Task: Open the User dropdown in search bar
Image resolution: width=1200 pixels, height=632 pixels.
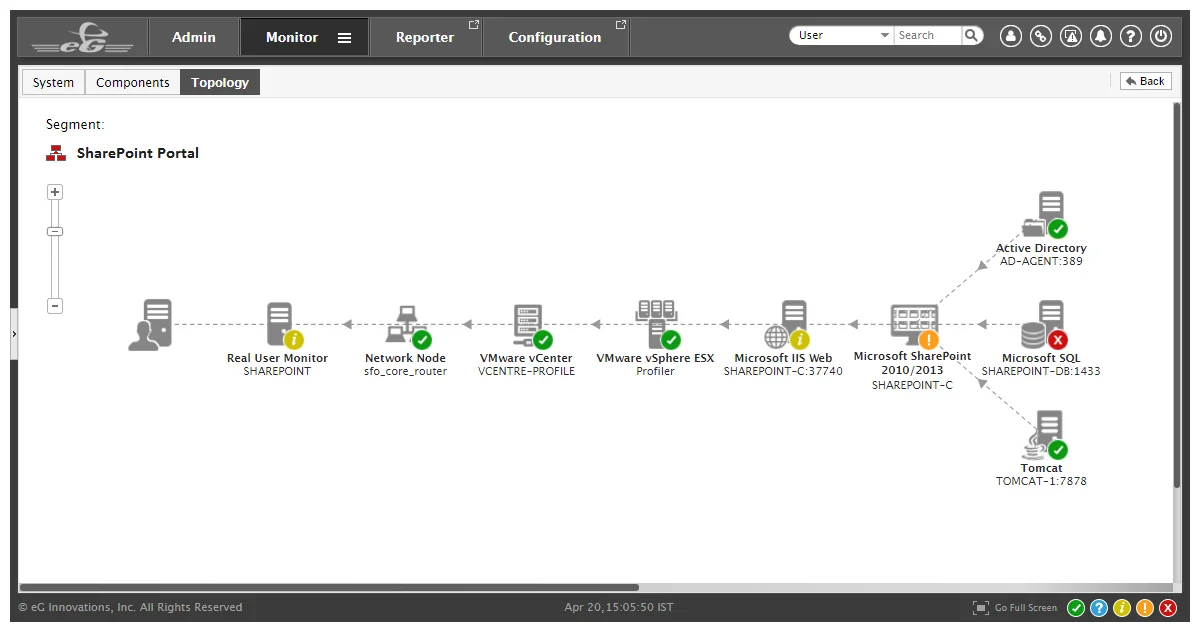Action: pos(841,35)
